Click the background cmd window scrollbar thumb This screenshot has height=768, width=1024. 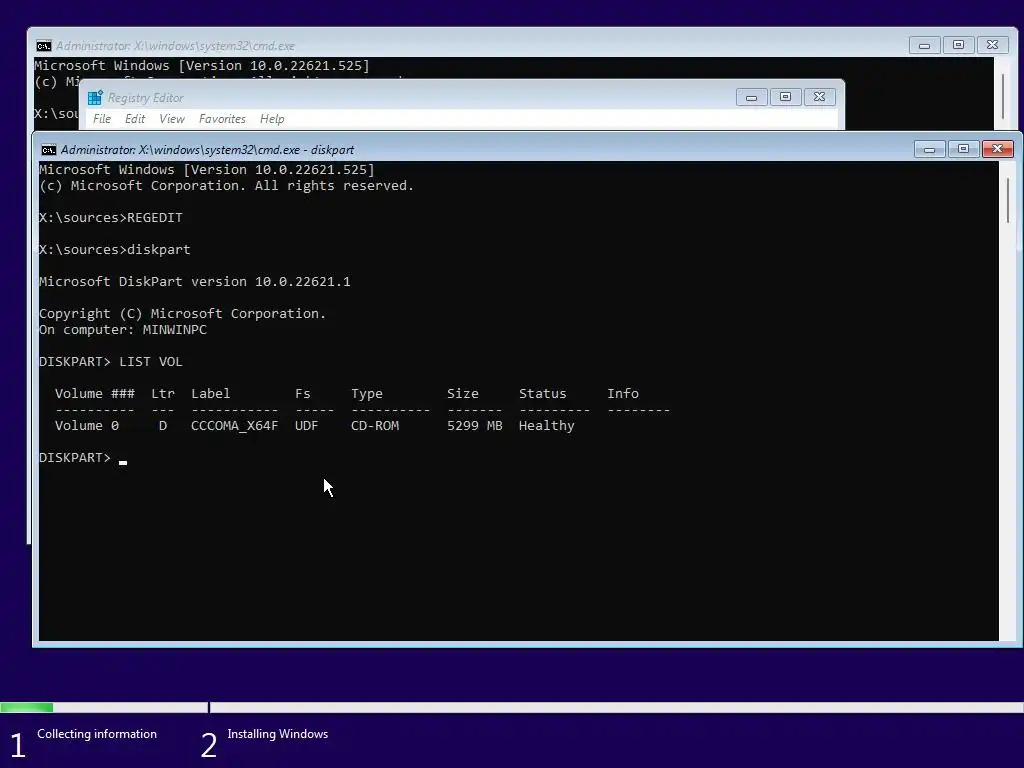coord(1002,97)
